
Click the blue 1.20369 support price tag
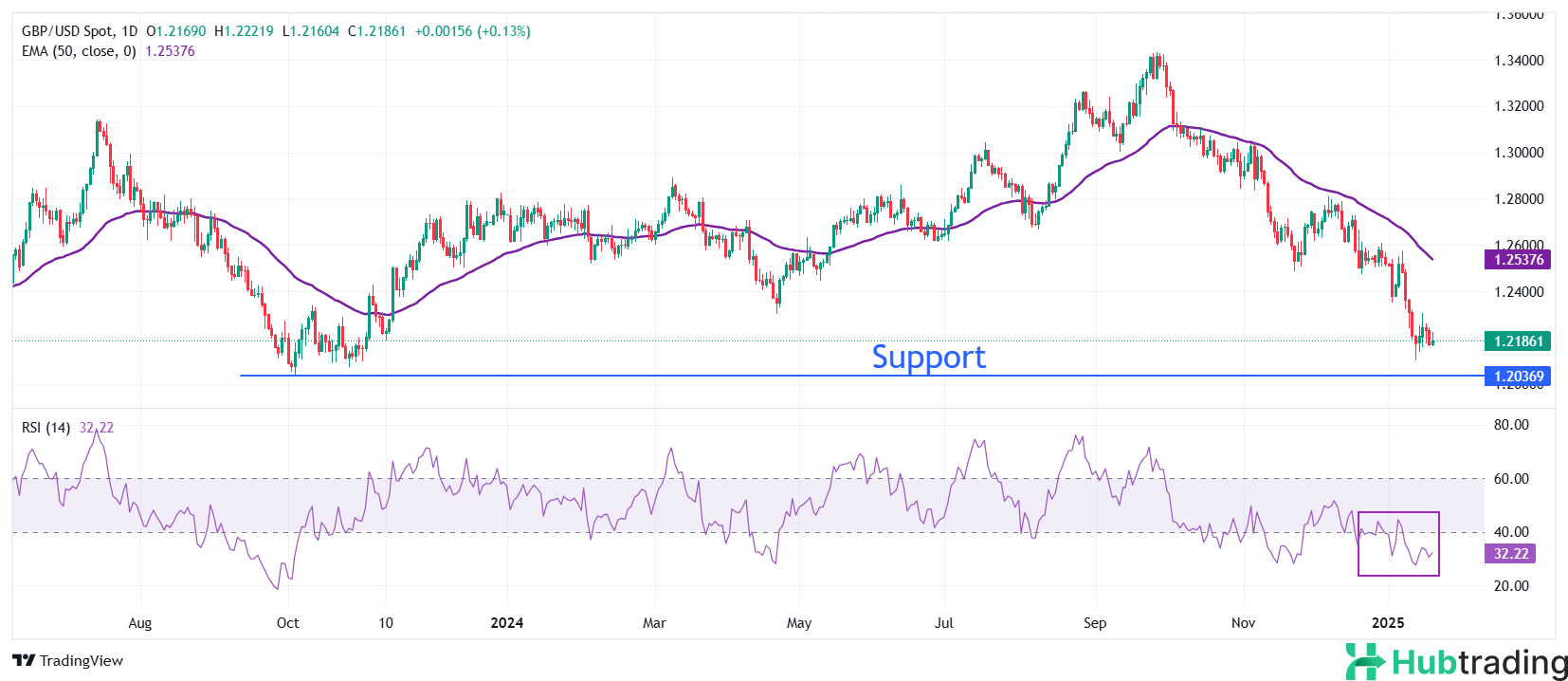pos(1518,377)
